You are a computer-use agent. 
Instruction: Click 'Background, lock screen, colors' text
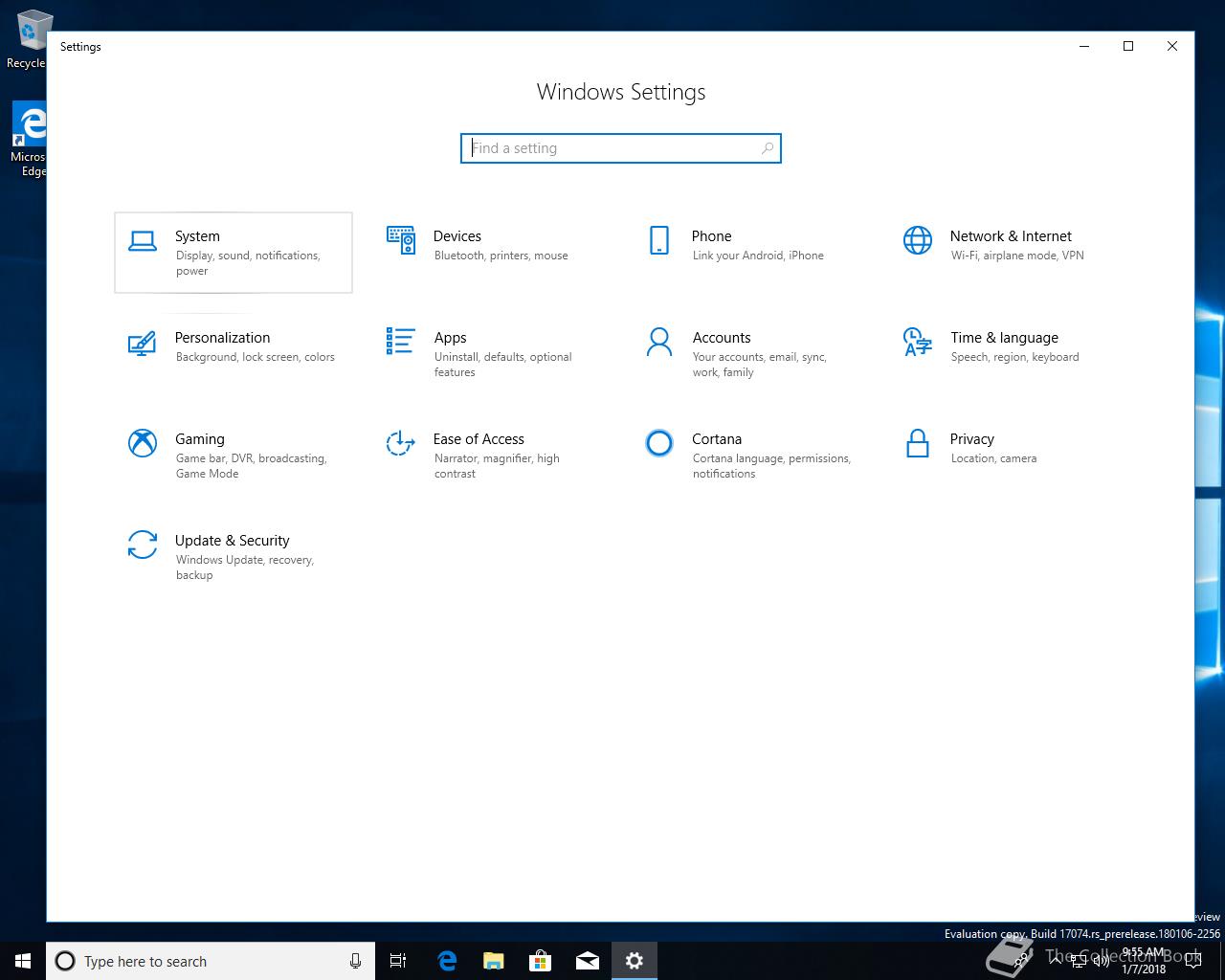(256, 357)
